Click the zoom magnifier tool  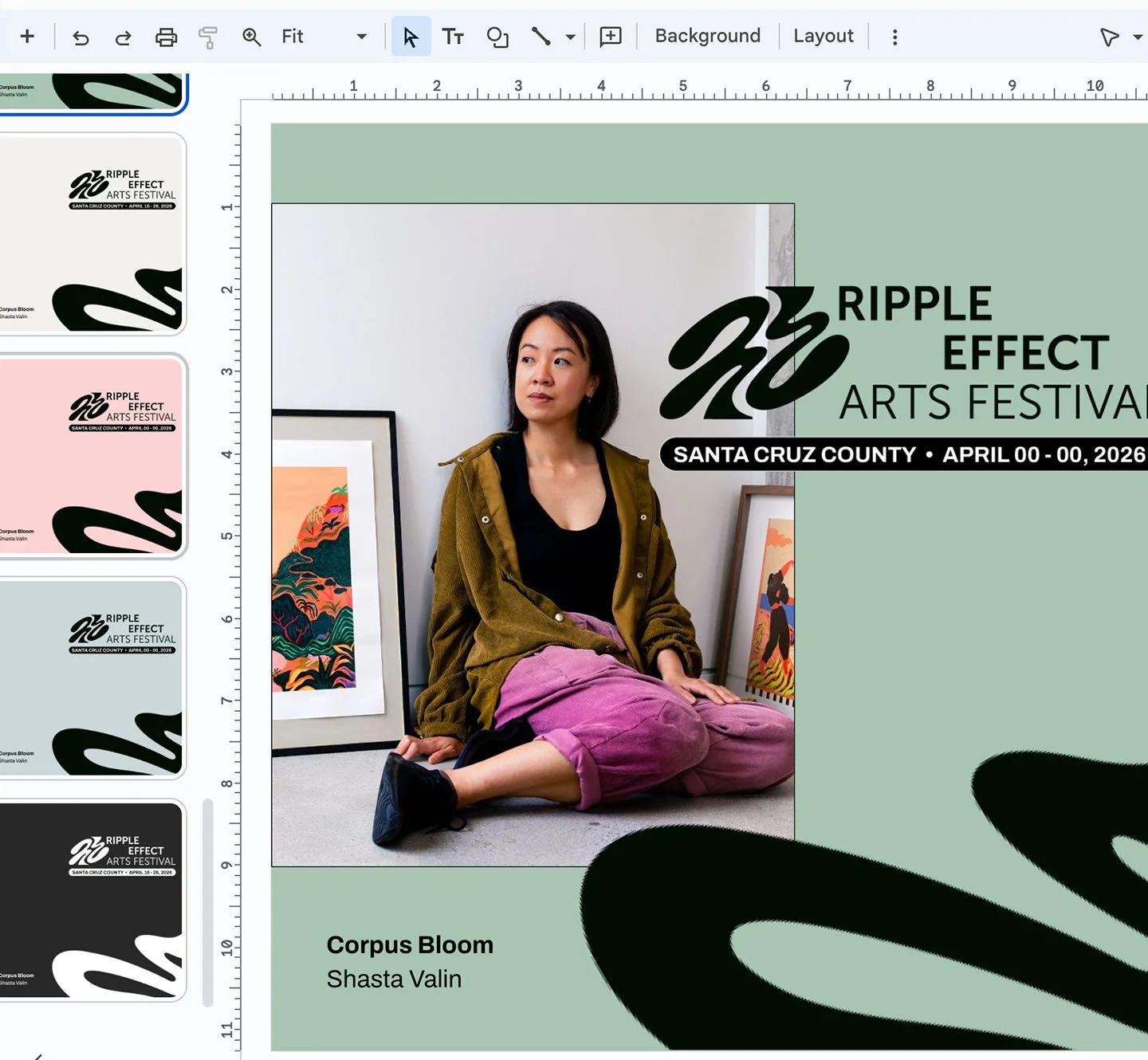251,37
